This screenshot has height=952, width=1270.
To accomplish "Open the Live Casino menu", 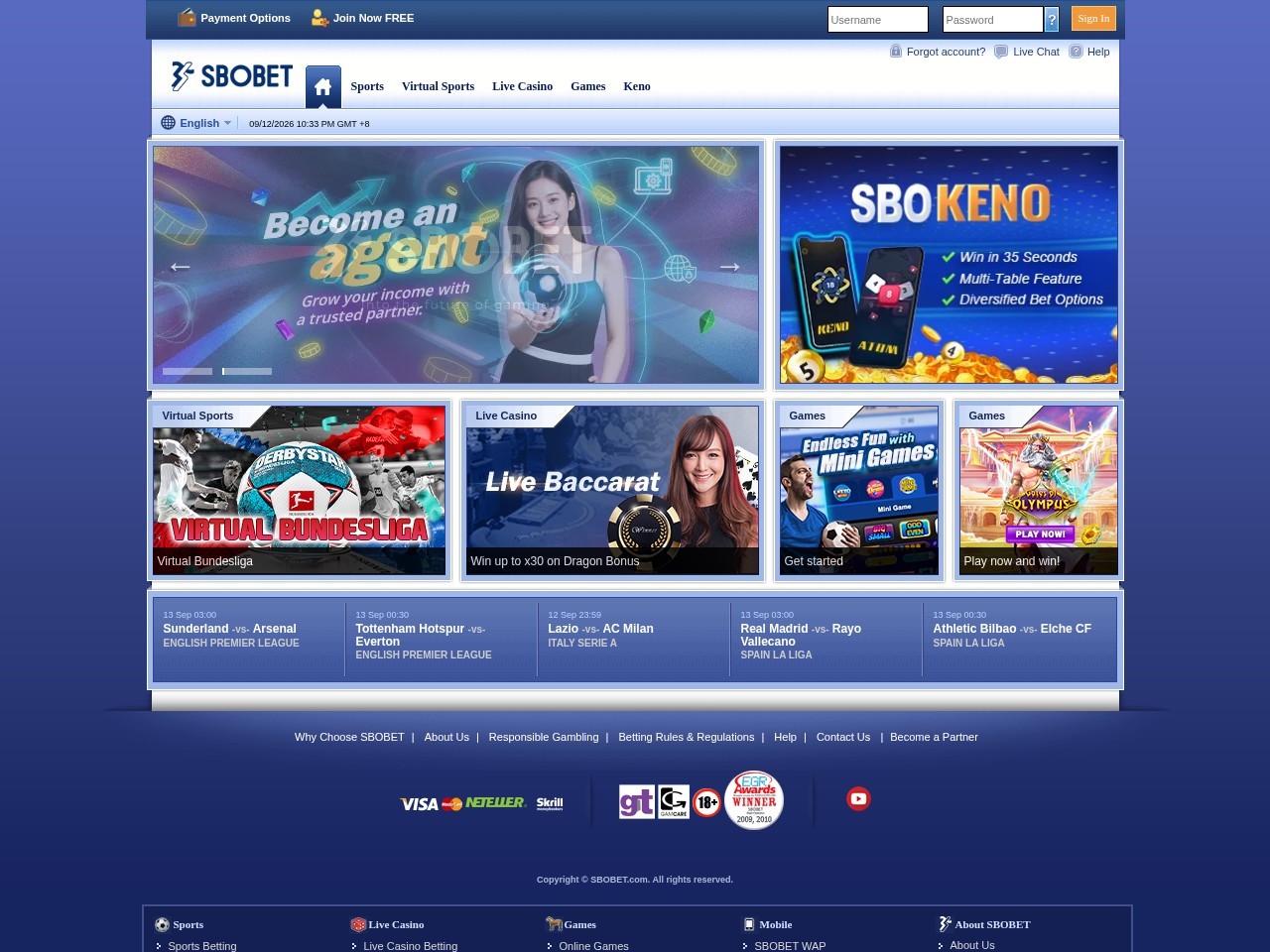I will 522,86.
